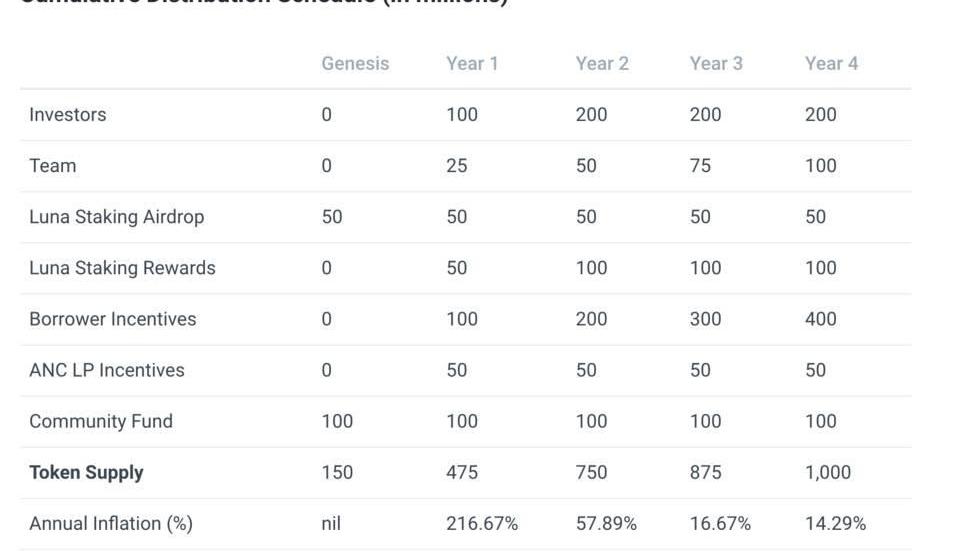Click the Team row label
Image resolution: width=960 pixels, height=551 pixels.
coord(53,166)
